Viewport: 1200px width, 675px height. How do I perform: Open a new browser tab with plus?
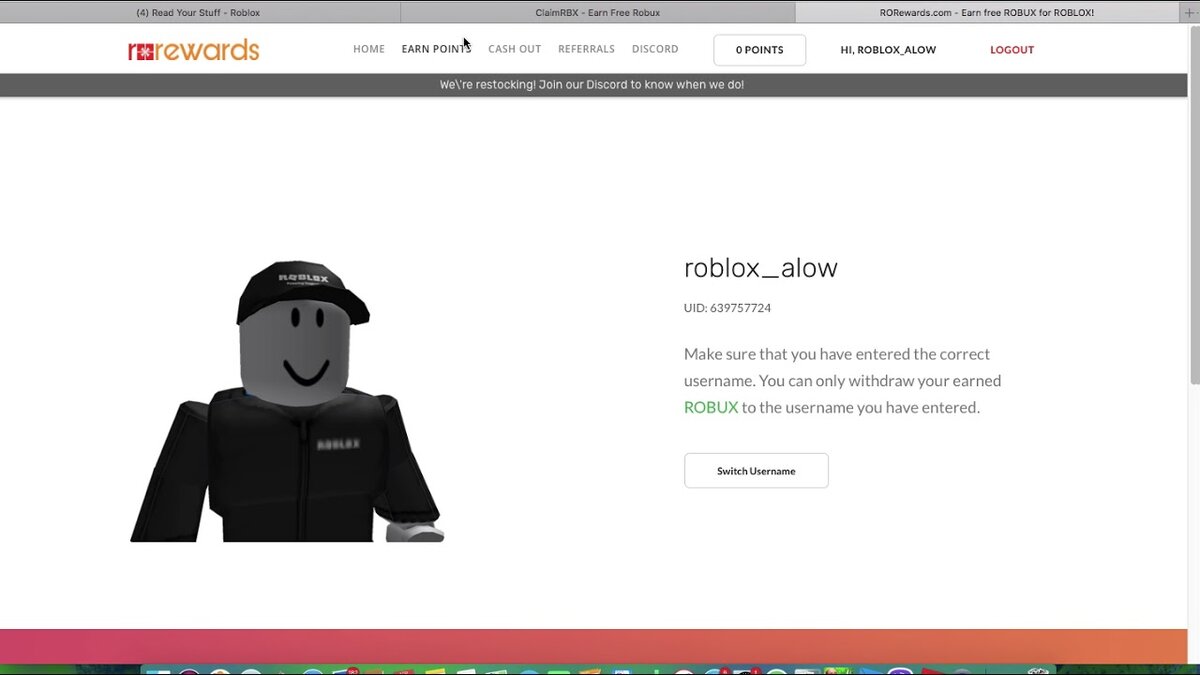pos(1190,13)
